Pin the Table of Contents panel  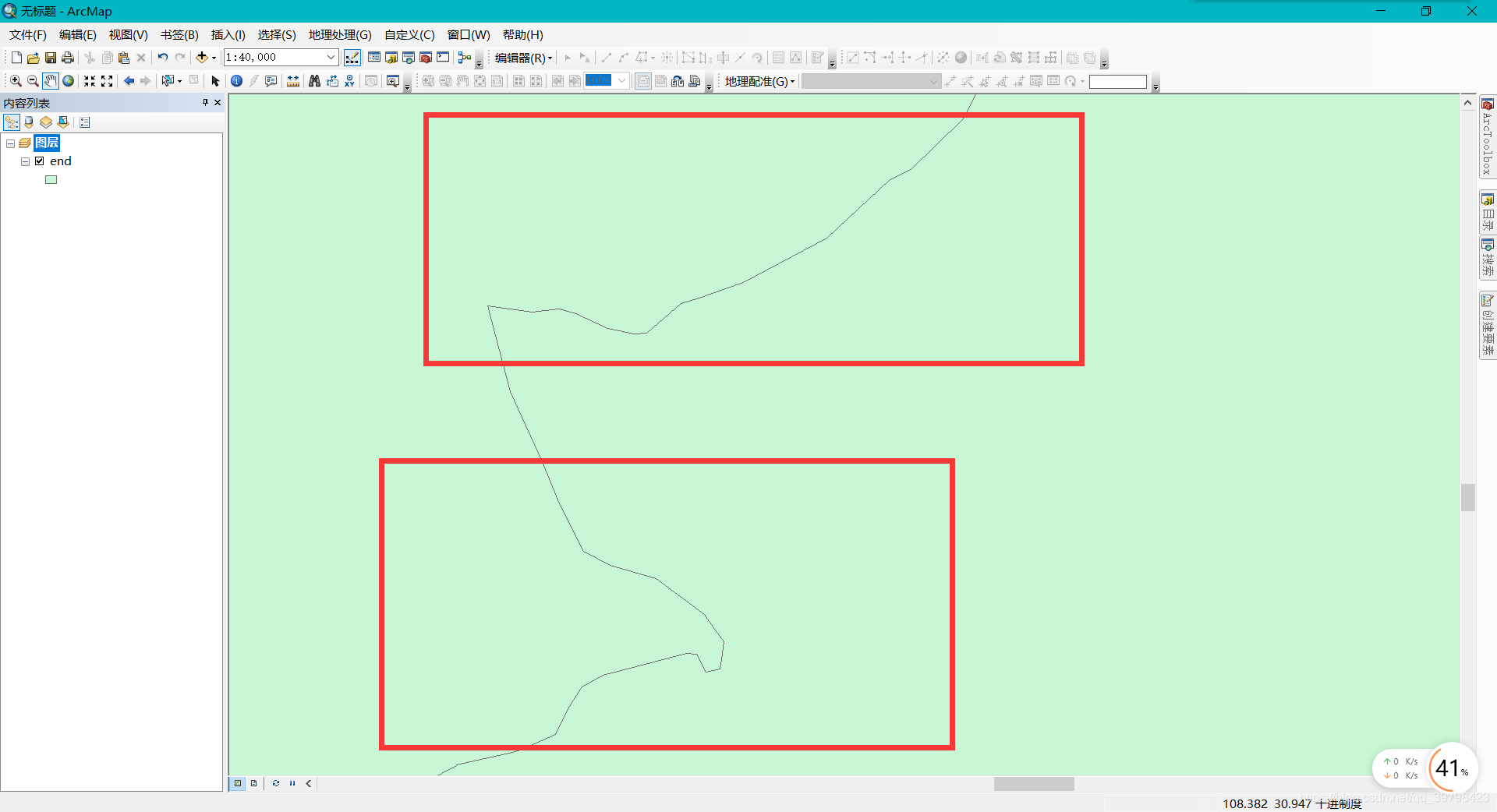tap(205, 102)
